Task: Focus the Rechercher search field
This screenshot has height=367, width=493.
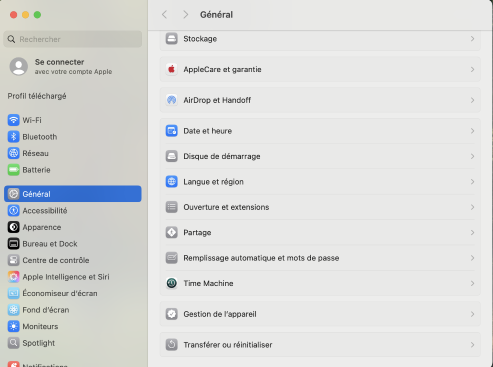Action: 73,39
